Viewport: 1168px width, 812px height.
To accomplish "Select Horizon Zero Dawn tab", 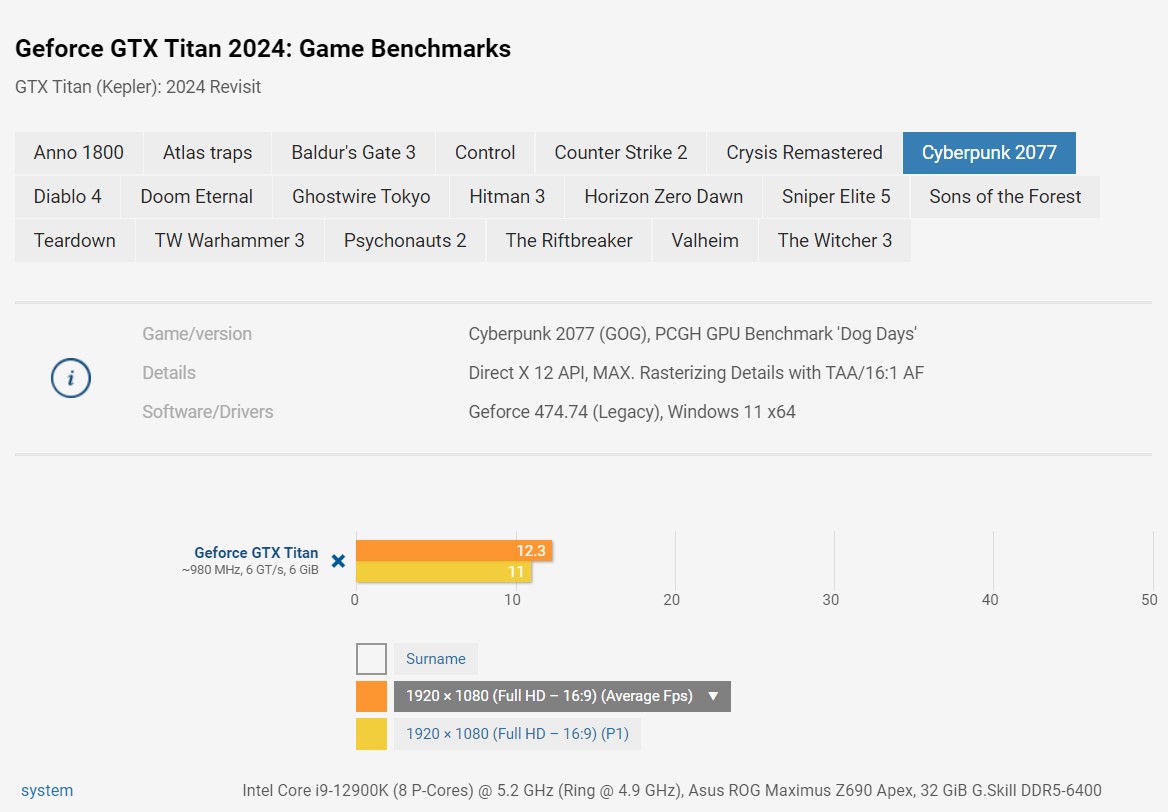I will 664,197.
